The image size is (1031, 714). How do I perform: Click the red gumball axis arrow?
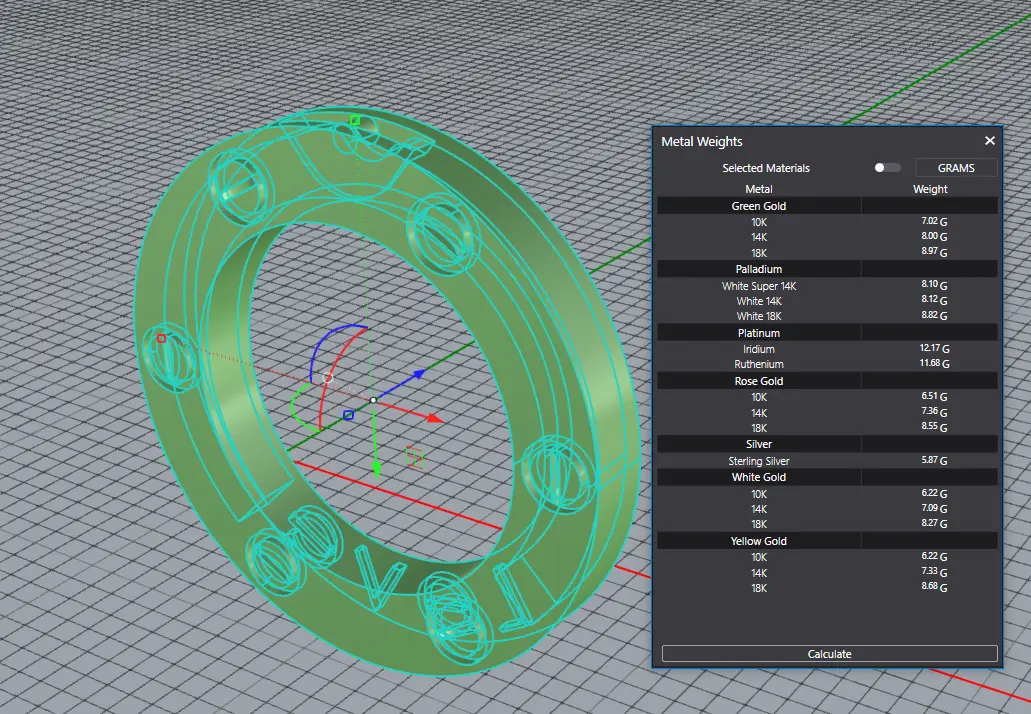click(434, 419)
